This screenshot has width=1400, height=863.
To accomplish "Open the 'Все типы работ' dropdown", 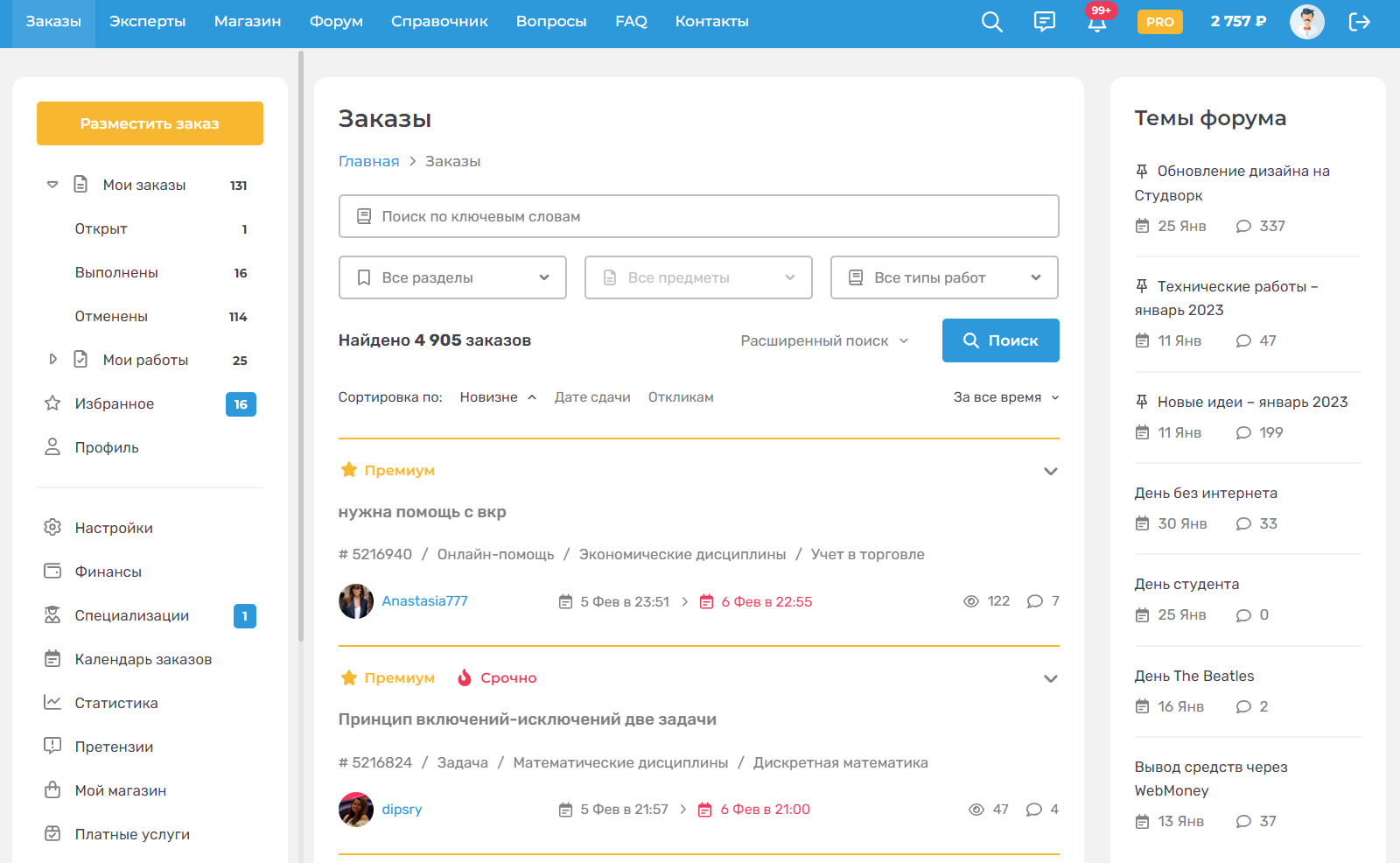I will [x=944, y=277].
